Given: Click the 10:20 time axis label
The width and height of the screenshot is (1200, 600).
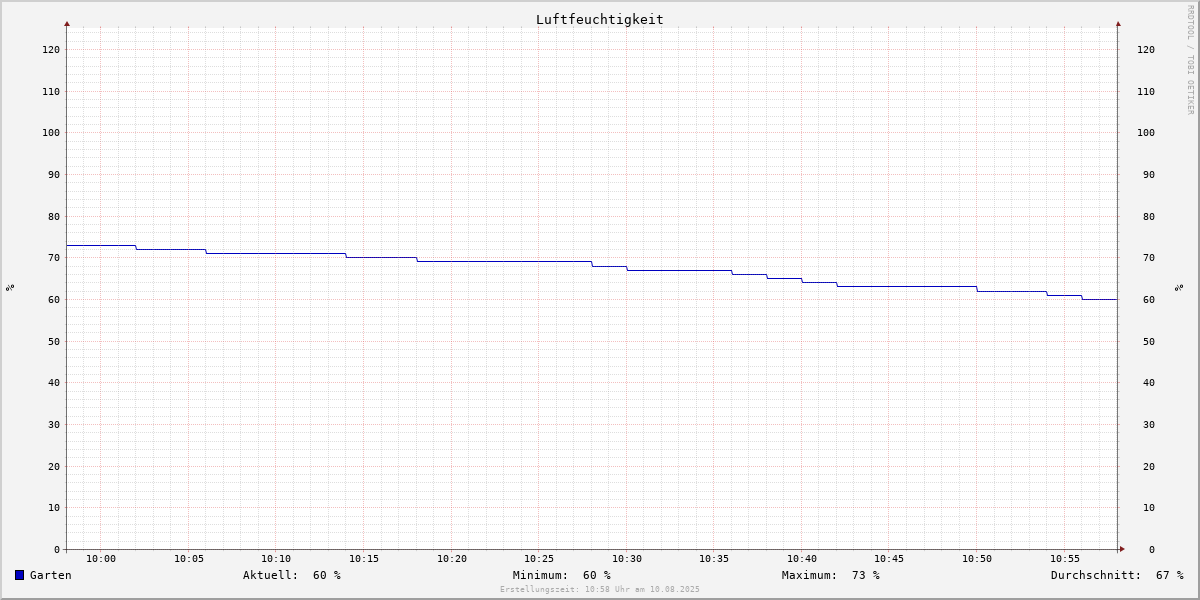Looking at the screenshot, I should click(452, 559).
